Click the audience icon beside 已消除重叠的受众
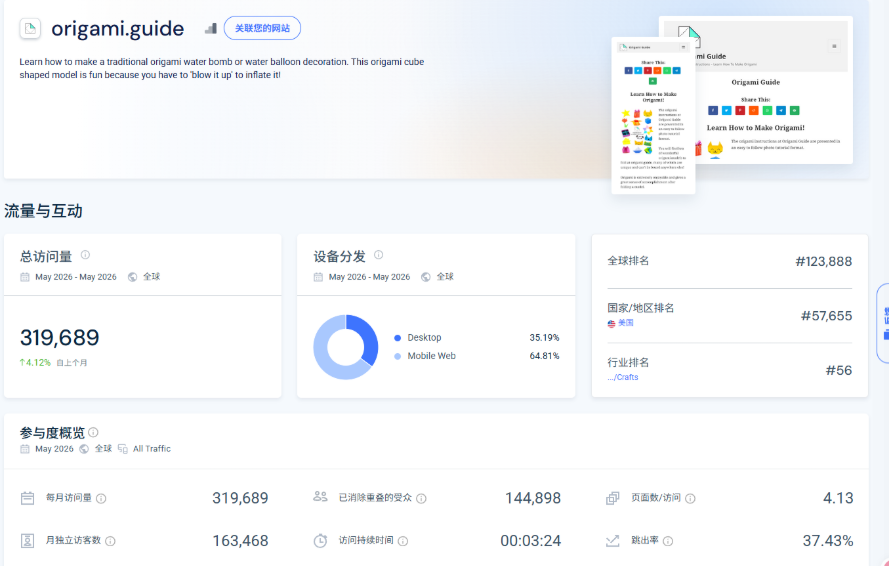 point(320,497)
